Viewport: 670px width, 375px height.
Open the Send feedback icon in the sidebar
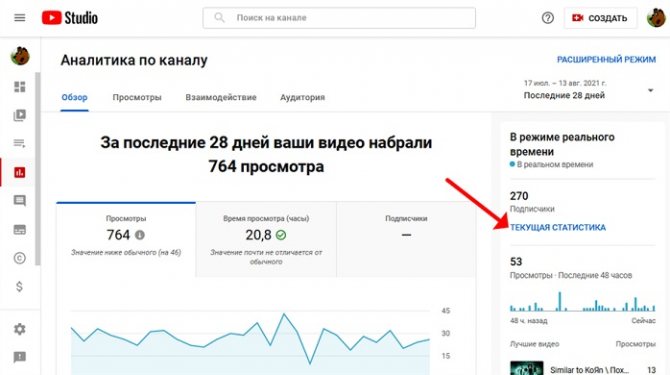[x=20, y=357]
